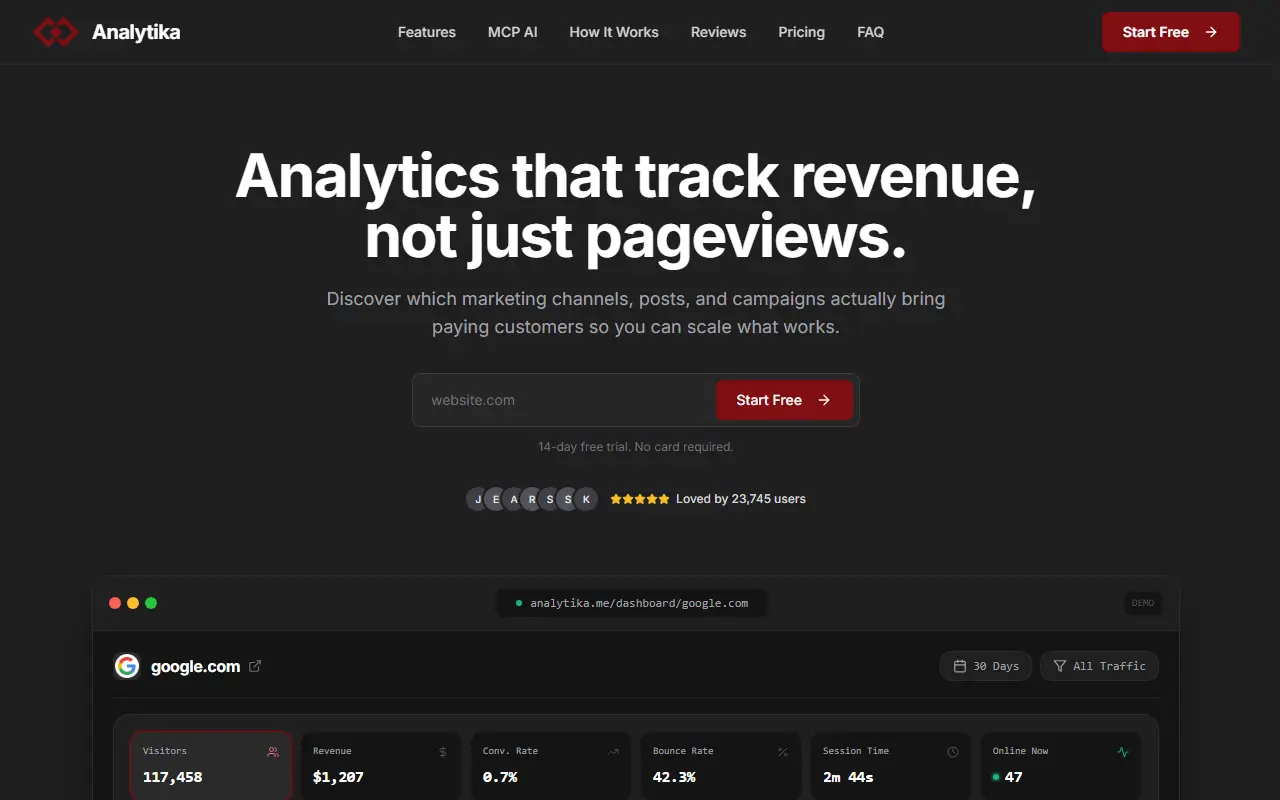Screen dimensions: 1280x800
Task: Click "14-day free trial. No card required."
Action: click(x=636, y=447)
